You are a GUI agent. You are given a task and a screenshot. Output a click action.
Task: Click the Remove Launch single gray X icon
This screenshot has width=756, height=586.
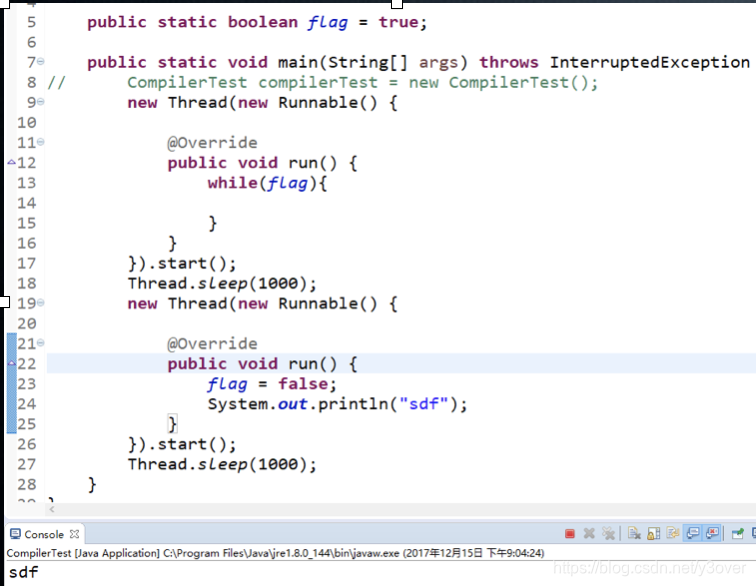(589, 533)
